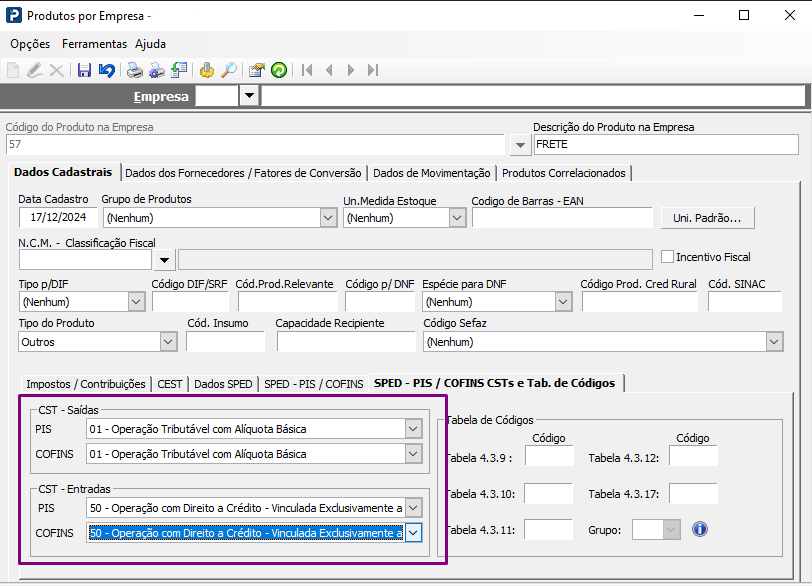Click the edit pencil toolbar icon
The width and height of the screenshot is (812, 586).
click(x=35, y=70)
